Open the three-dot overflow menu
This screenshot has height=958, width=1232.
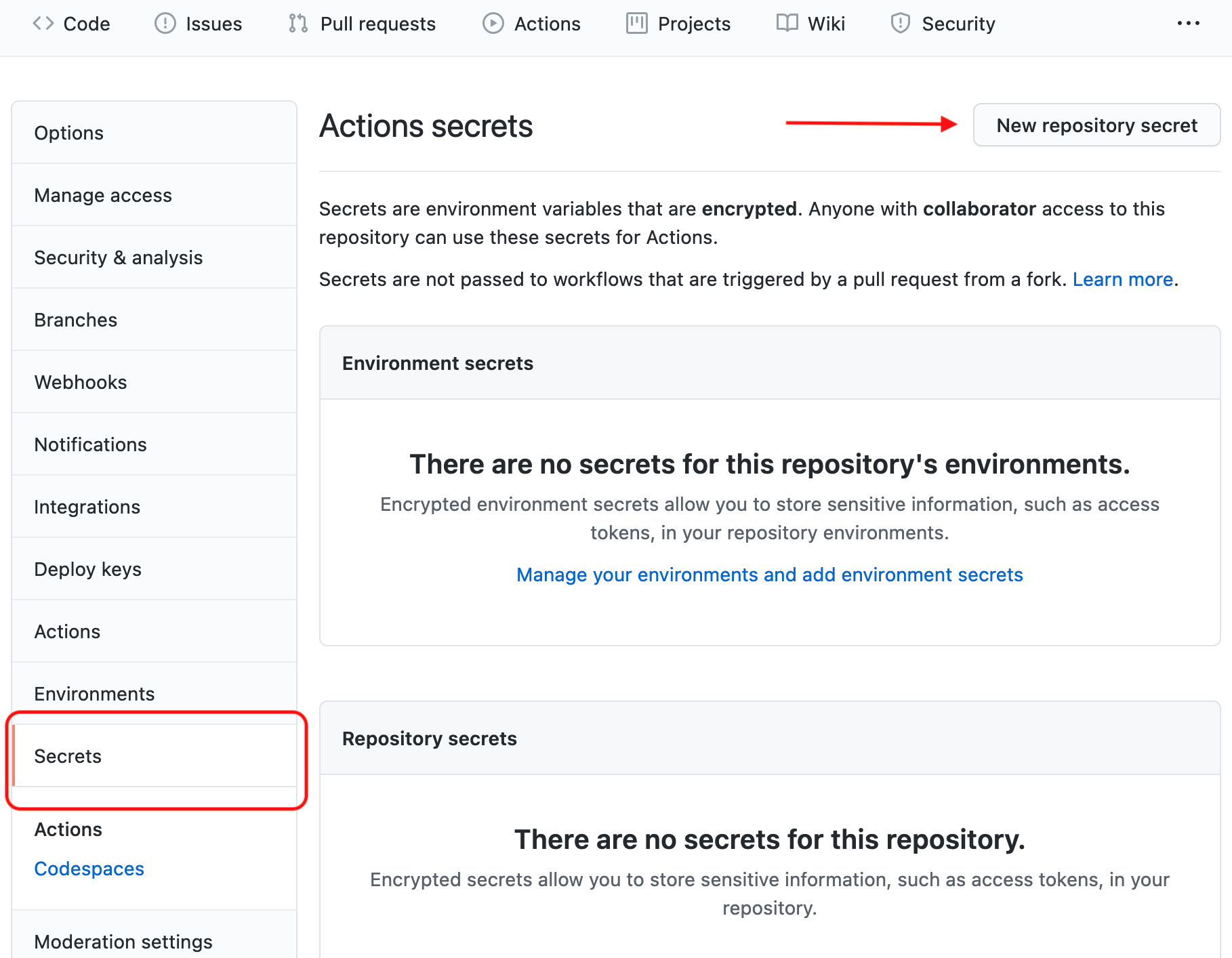coord(1188,24)
